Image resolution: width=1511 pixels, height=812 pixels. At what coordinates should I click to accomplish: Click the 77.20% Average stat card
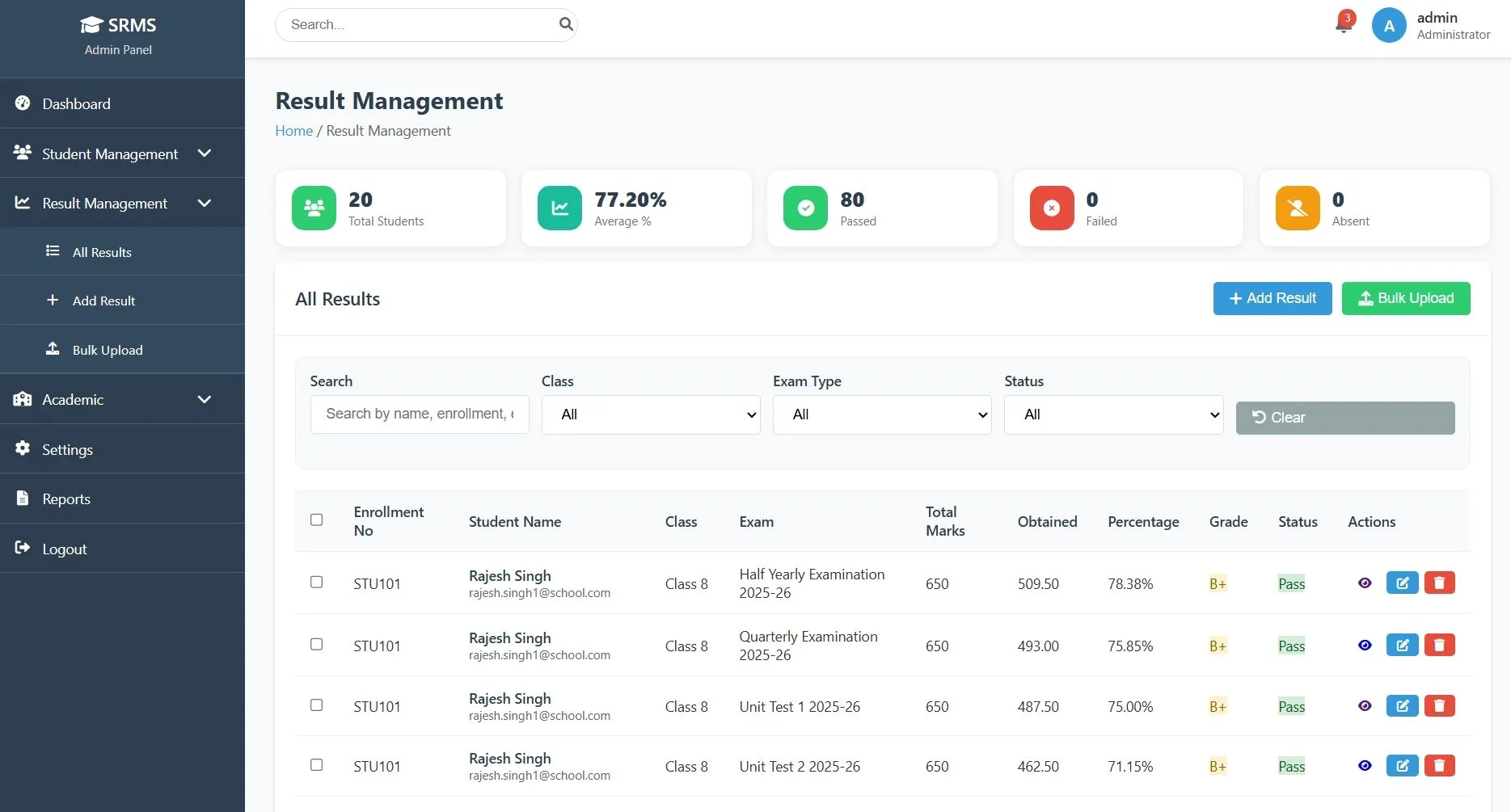pyautogui.click(x=636, y=208)
